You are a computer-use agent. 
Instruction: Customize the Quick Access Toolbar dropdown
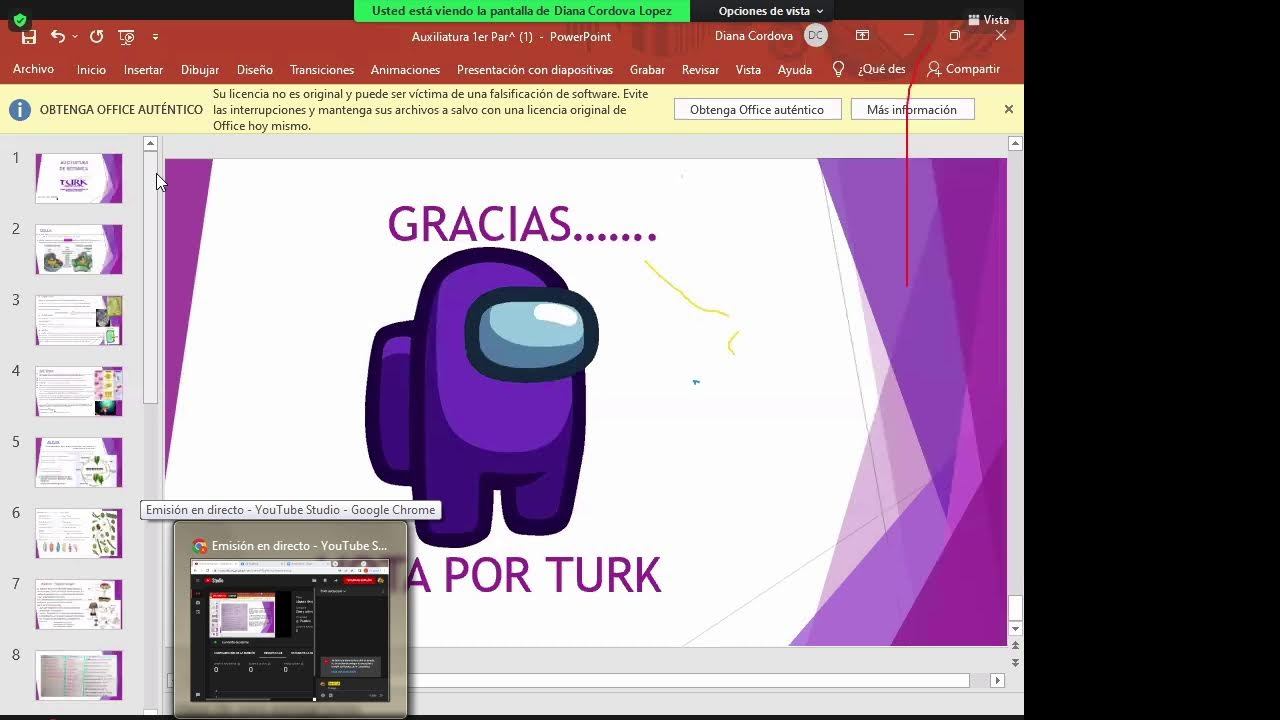155,37
